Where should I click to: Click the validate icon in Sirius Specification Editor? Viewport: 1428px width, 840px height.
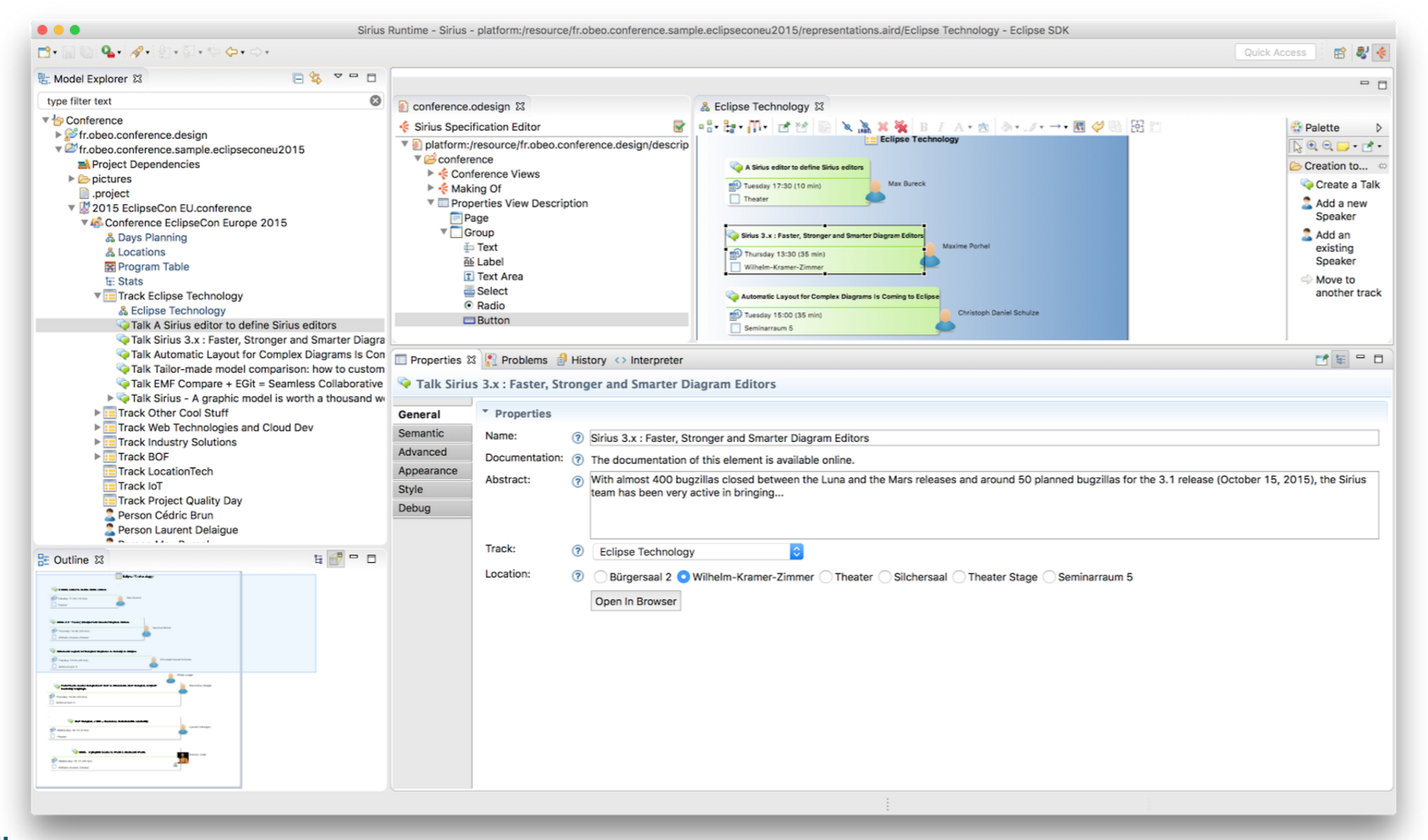pyautogui.click(x=678, y=126)
